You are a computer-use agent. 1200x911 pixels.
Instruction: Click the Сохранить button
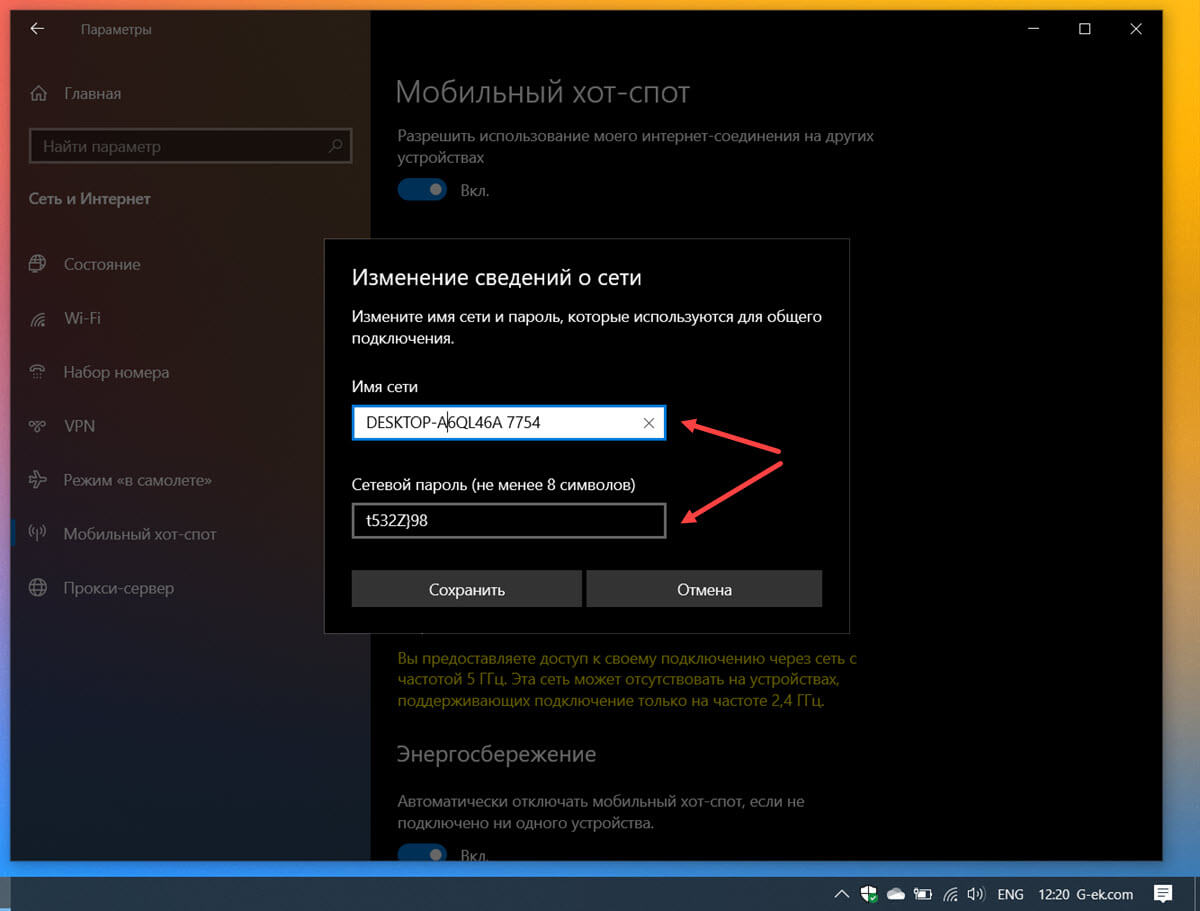click(466, 589)
